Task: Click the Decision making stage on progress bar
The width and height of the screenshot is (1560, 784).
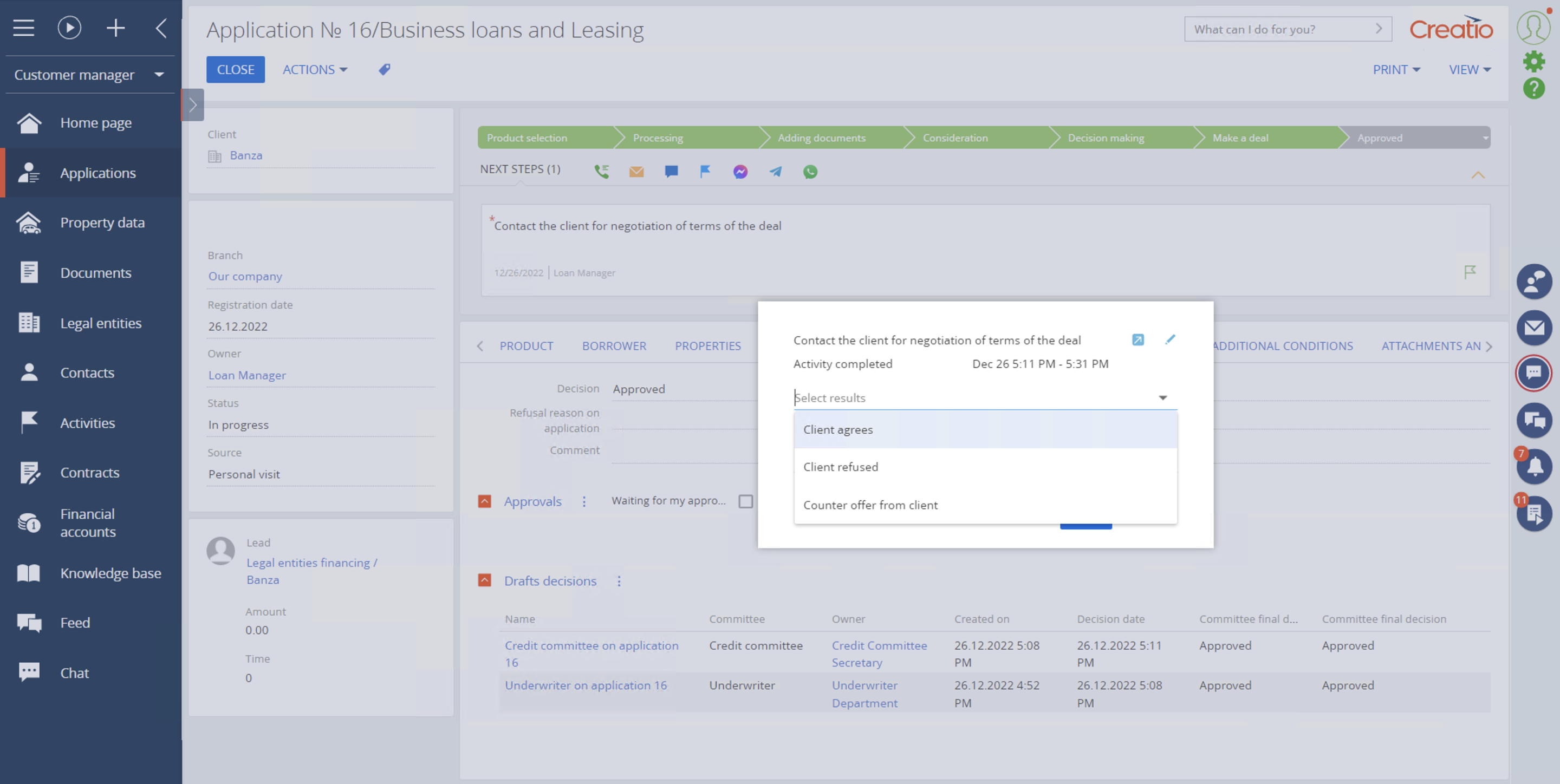Action: (1106, 138)
